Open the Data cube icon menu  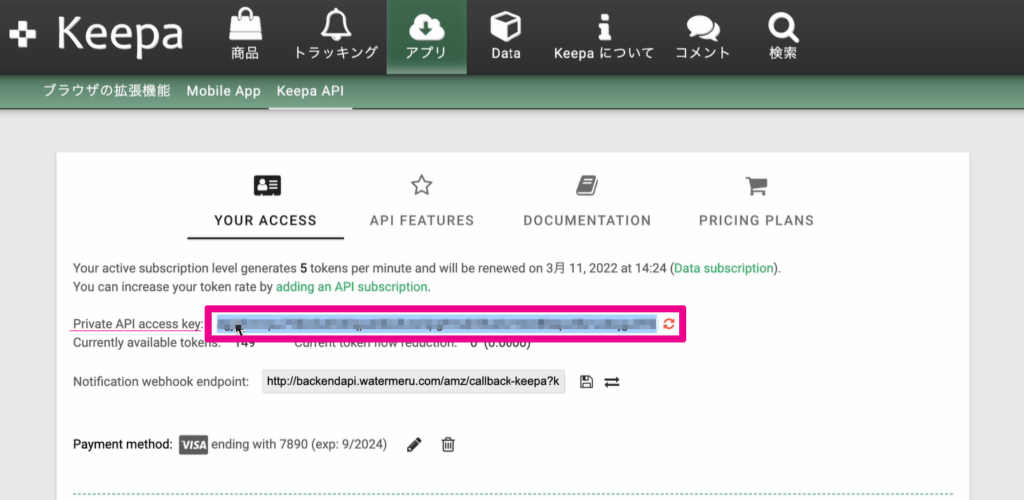tap(506, 36)
